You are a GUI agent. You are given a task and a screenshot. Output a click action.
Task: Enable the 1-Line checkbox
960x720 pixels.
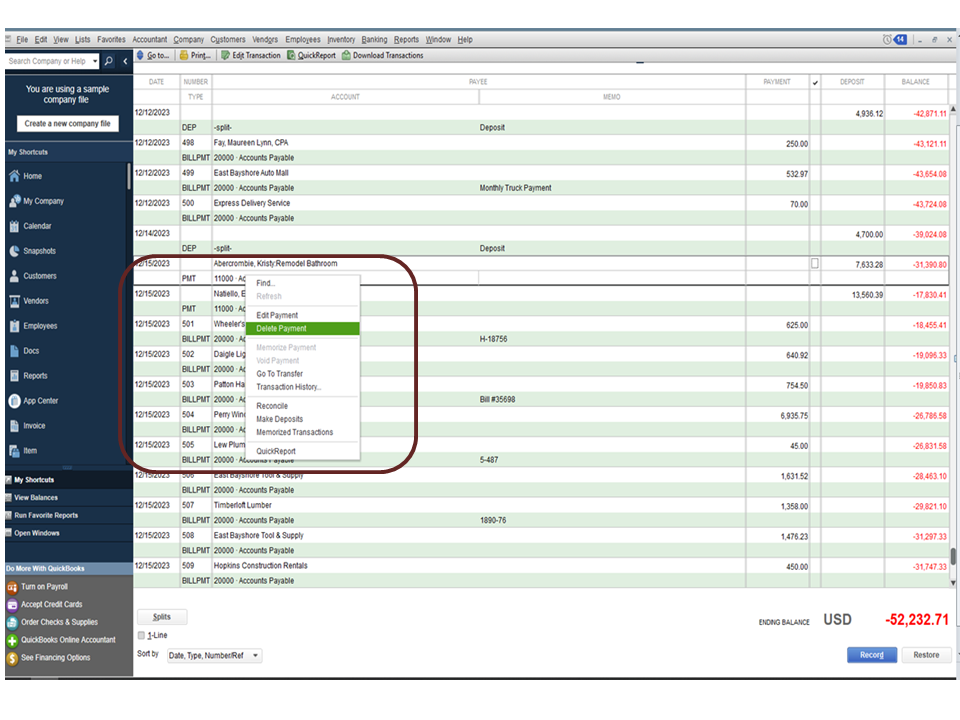pyautogui.click(x=142, y=635)
